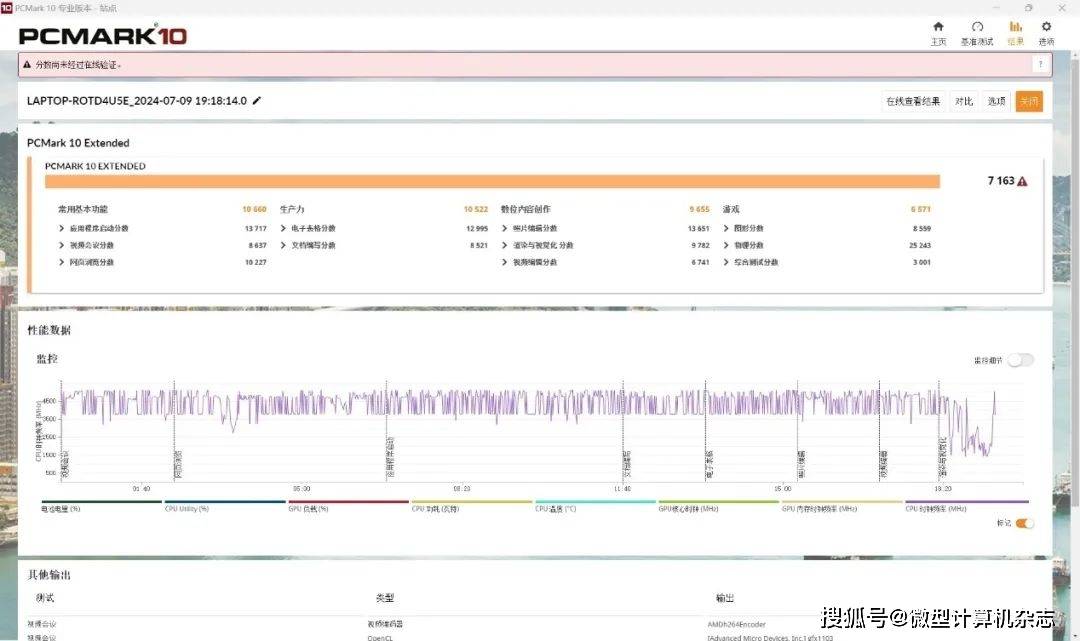Click the 游戏 score 6 571
This screenshot has width=1080, height=641.
tap(920, 209)
